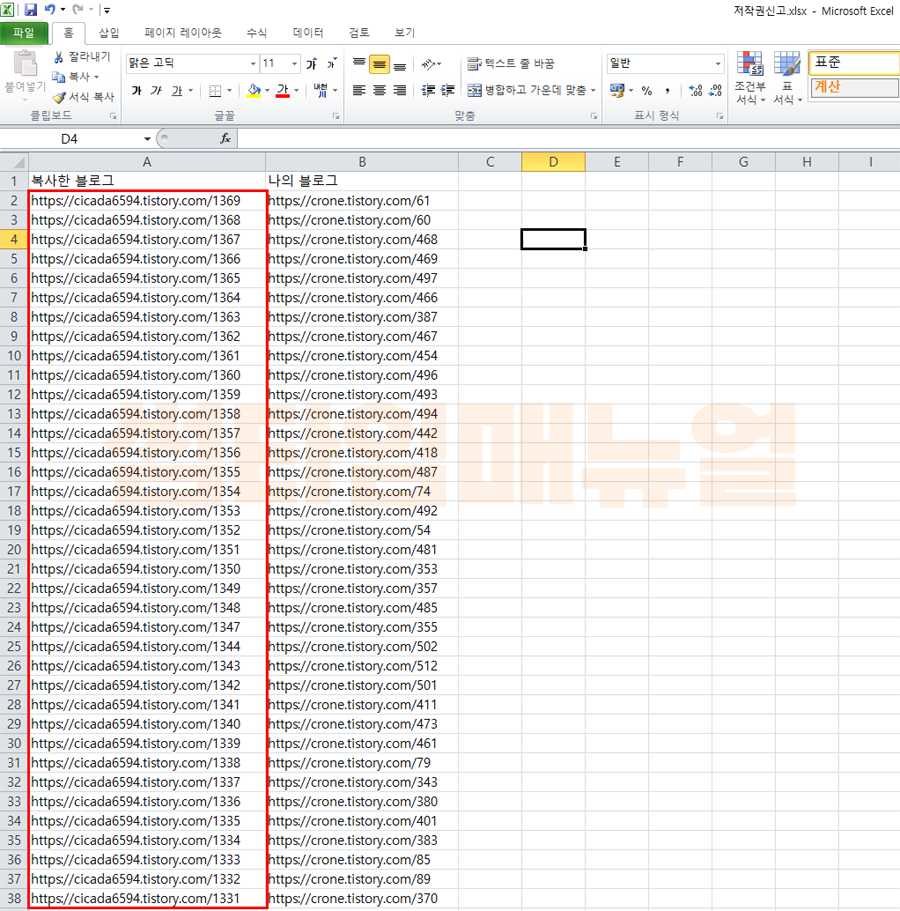Switch to the 수식 Formulas tab
This screenshot has width=900, height=911.
pos(256,33)
